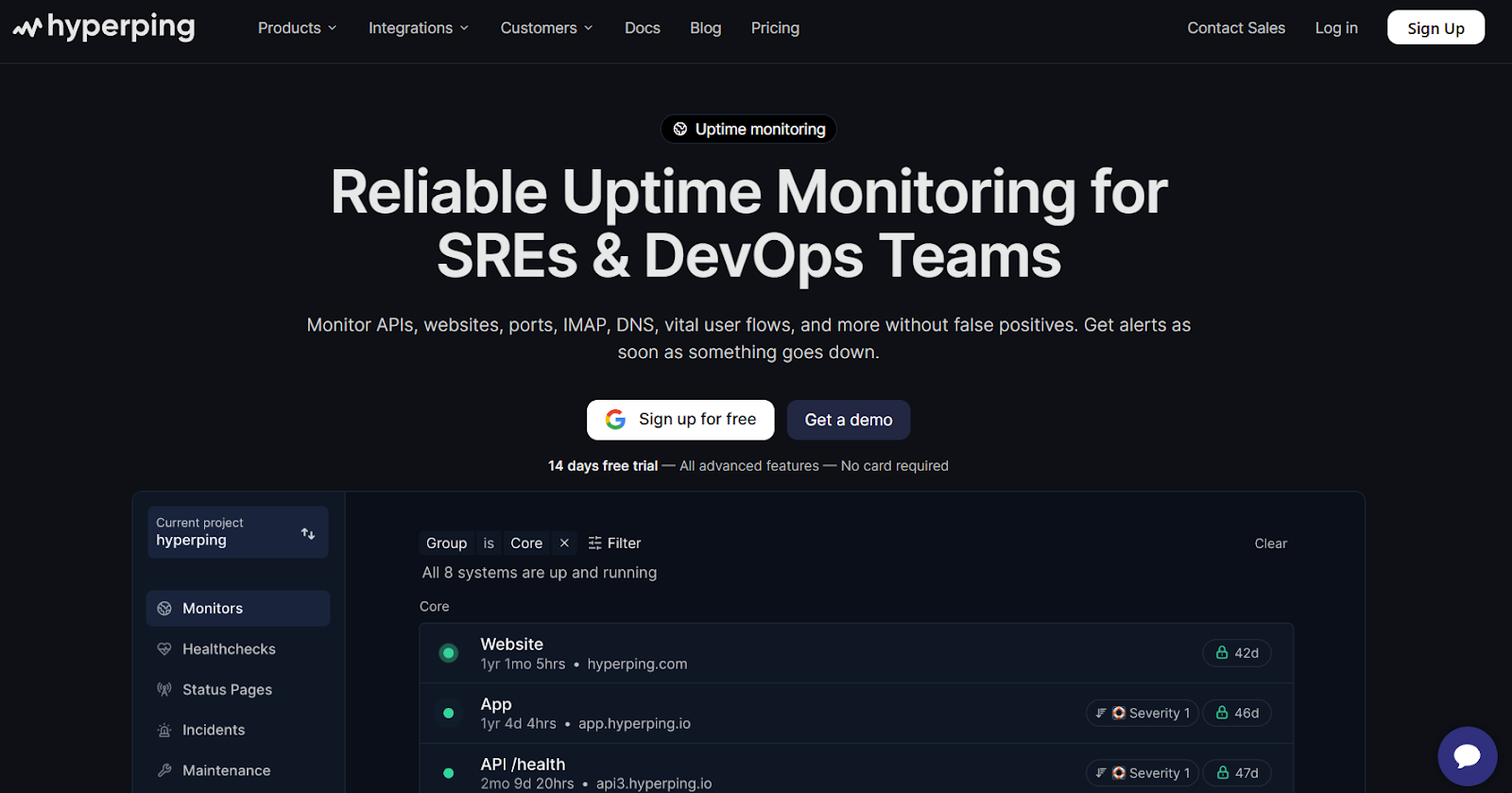
Task: Open the chat support bubble
Action: (1467, 756)
